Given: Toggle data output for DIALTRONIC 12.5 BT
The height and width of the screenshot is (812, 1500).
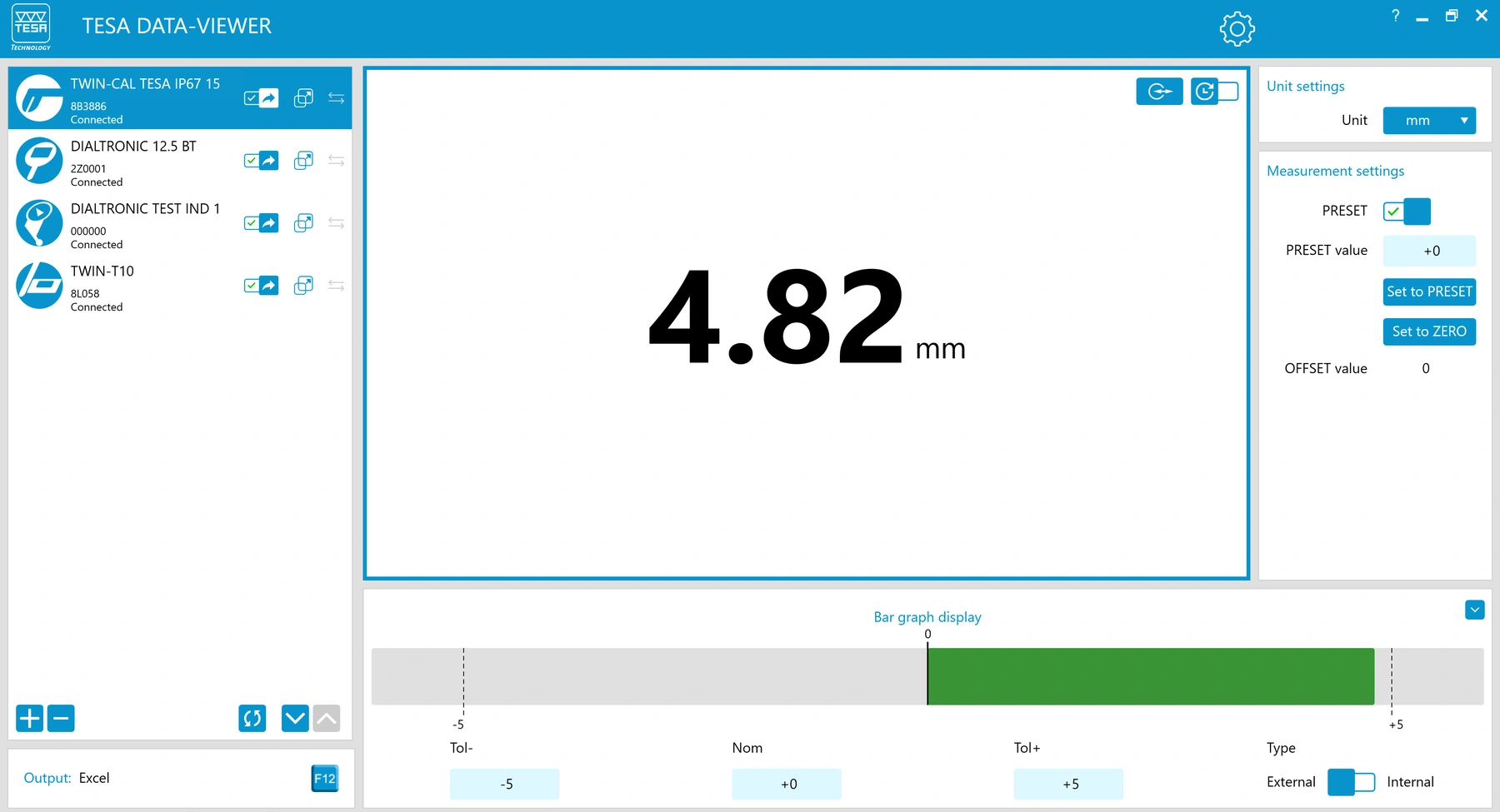Looking at the screenshot, I should coord(261,161).
